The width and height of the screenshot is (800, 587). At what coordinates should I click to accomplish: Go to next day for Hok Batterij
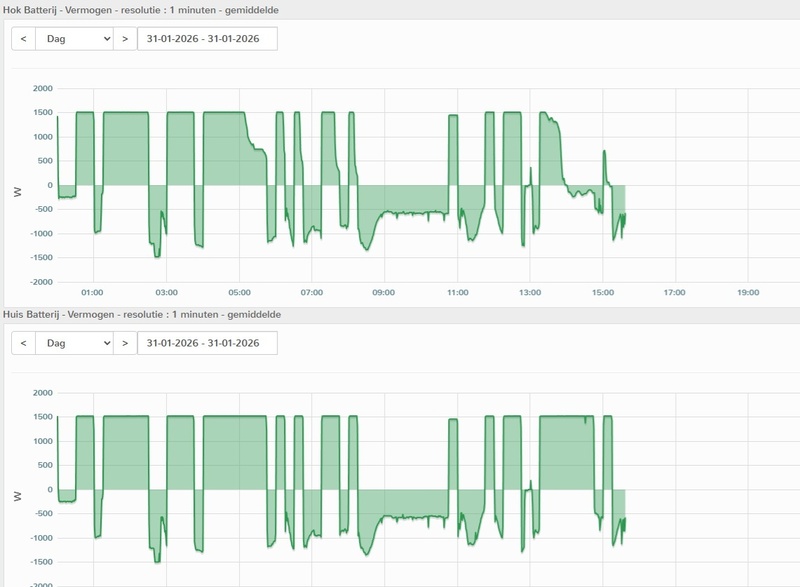click(125, 39)
